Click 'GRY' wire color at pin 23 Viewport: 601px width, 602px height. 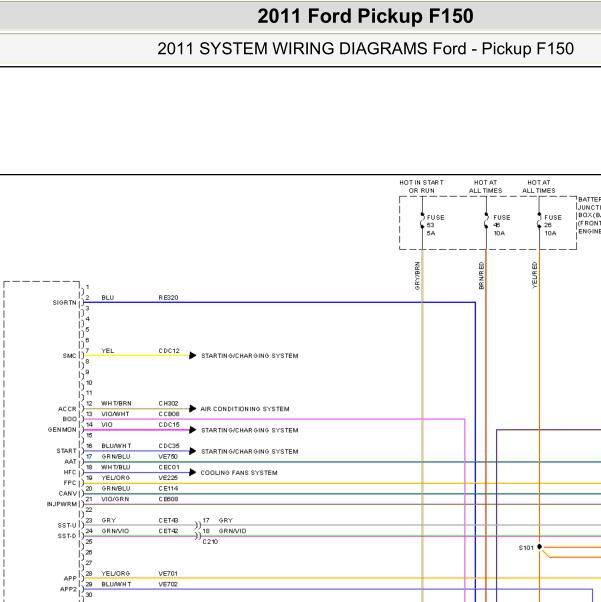(109, 520)
